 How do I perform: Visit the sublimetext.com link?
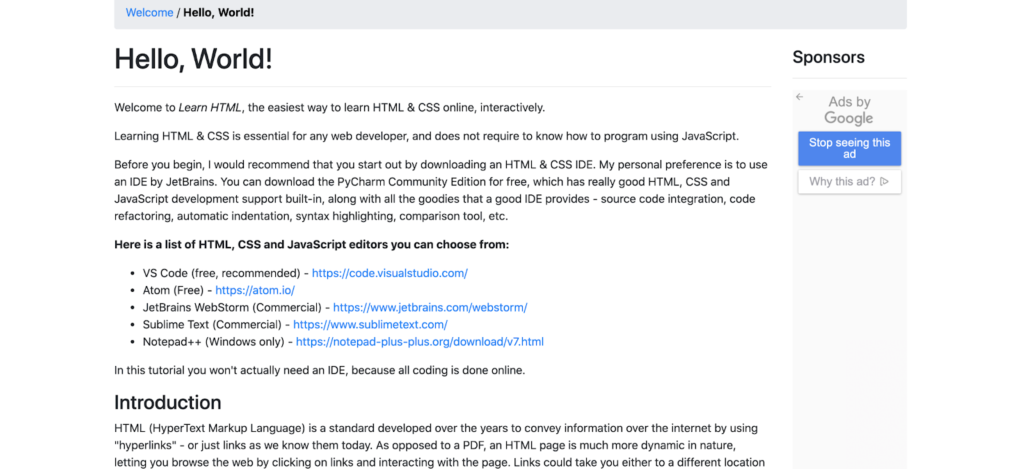(370, 324)
